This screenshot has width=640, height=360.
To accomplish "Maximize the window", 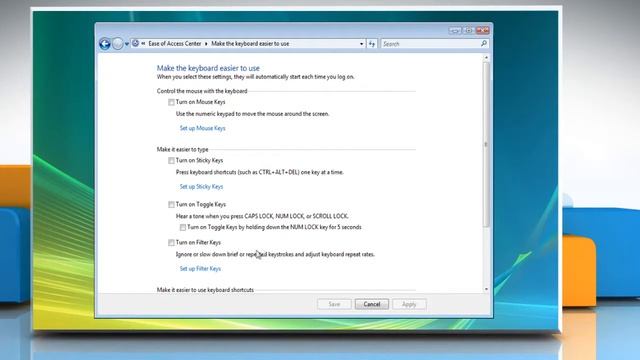I will tap(469, 30).
